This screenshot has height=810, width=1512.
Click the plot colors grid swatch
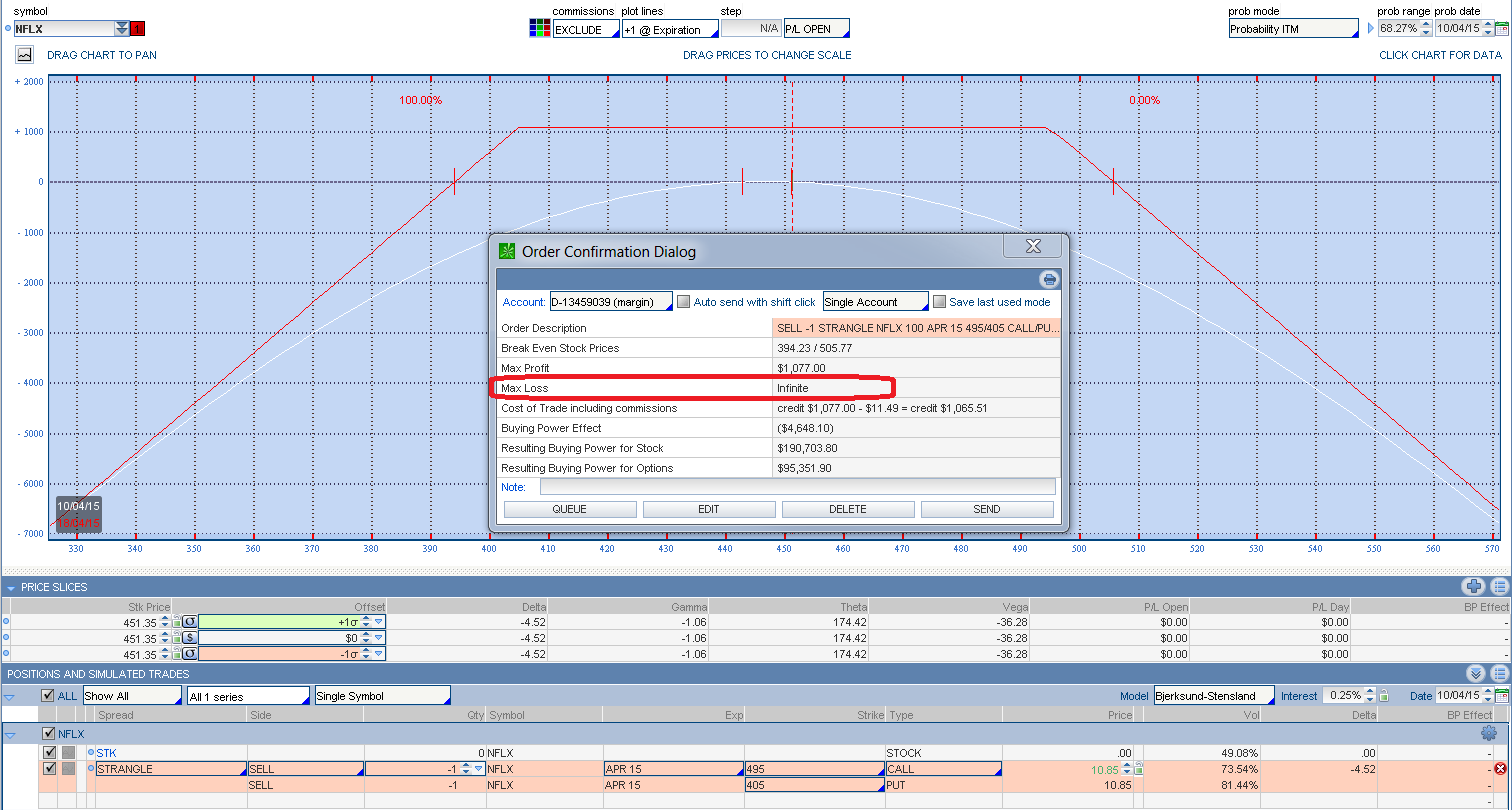coord(539,28)
